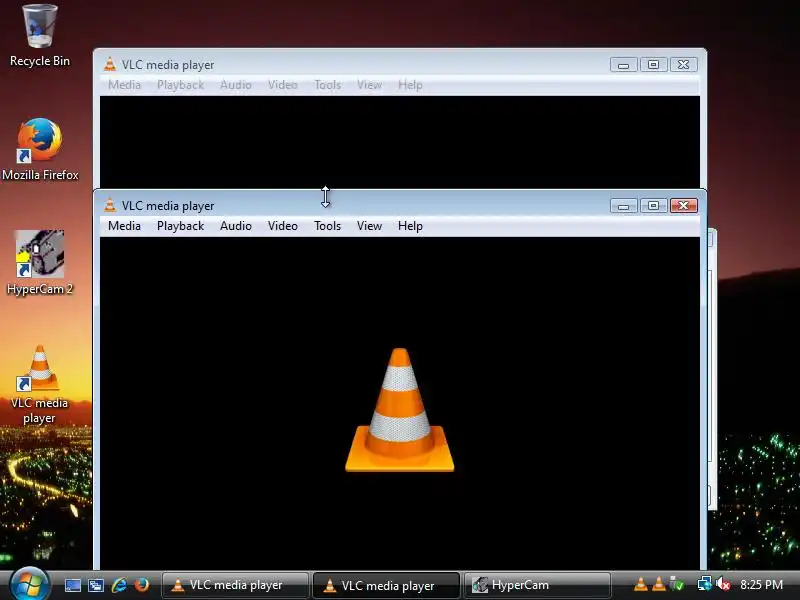The width and height of the screenshot is (800, 600).
Task: Open Audio menu in background VLC window
Action: (235, 85)
